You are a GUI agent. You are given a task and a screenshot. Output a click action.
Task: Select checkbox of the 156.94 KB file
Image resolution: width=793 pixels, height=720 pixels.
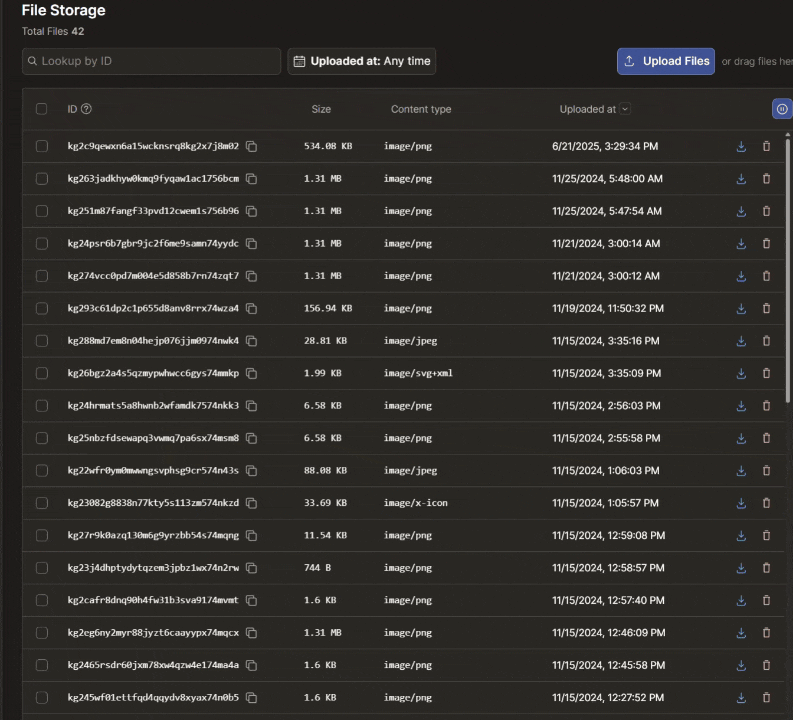coord(41,308)
